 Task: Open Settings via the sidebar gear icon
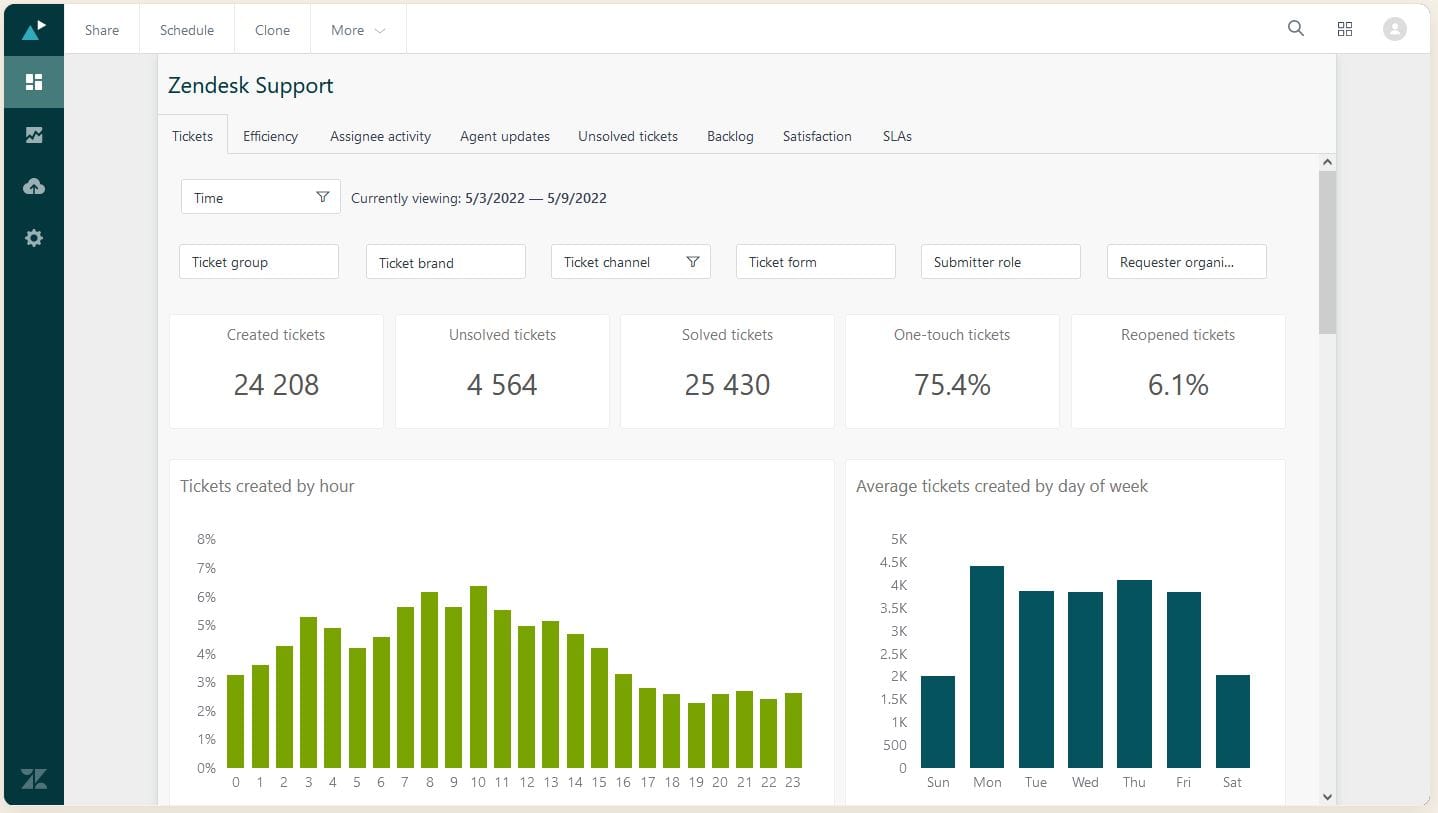coord(33,238)
